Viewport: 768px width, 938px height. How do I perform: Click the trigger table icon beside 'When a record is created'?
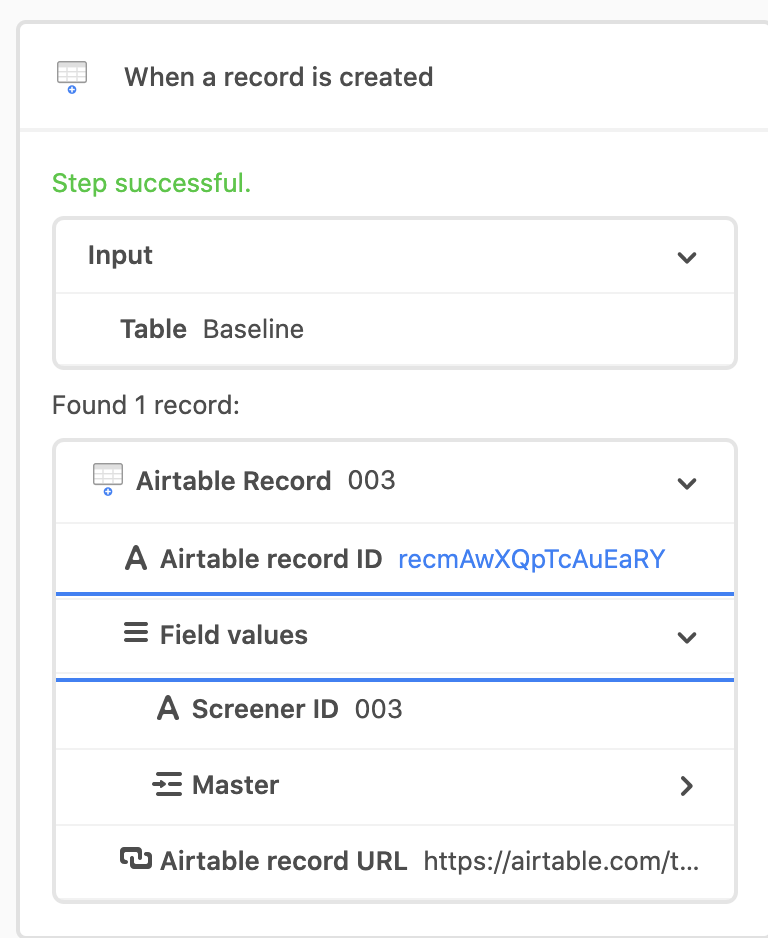pos(72,78)
